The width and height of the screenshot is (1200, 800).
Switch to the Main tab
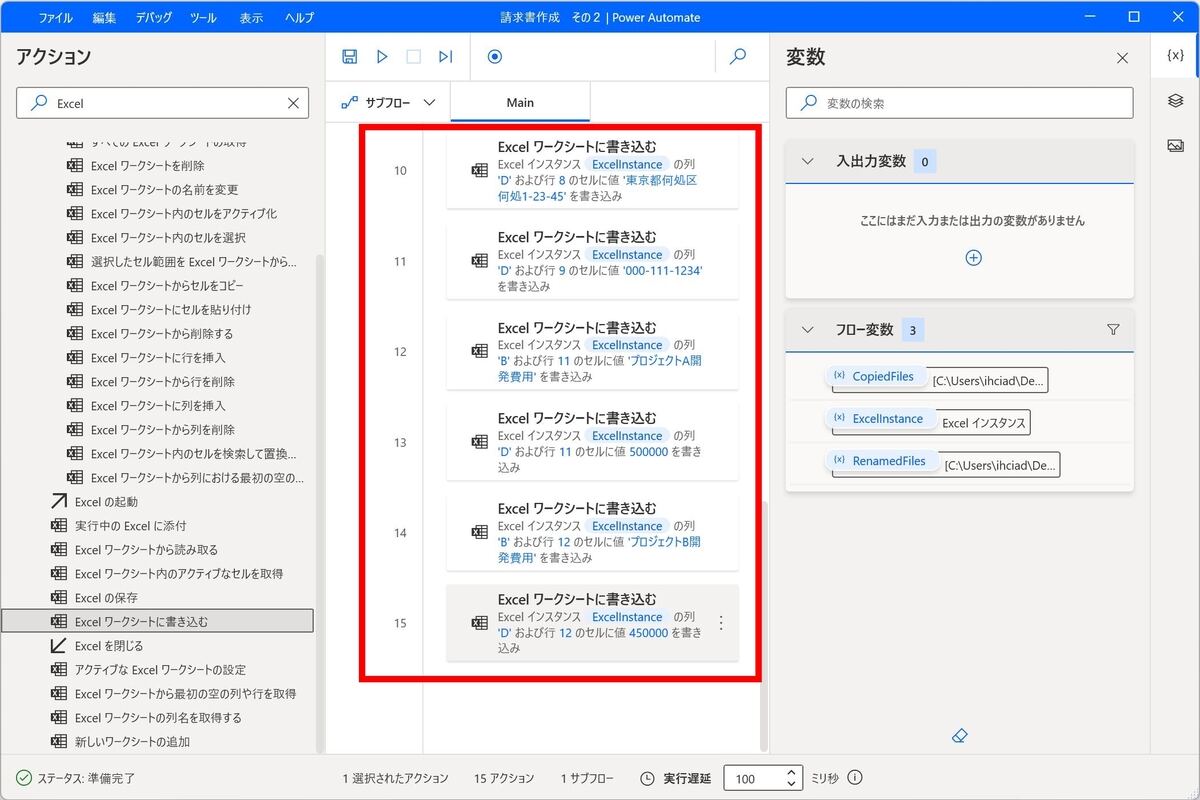pos(520,103)
